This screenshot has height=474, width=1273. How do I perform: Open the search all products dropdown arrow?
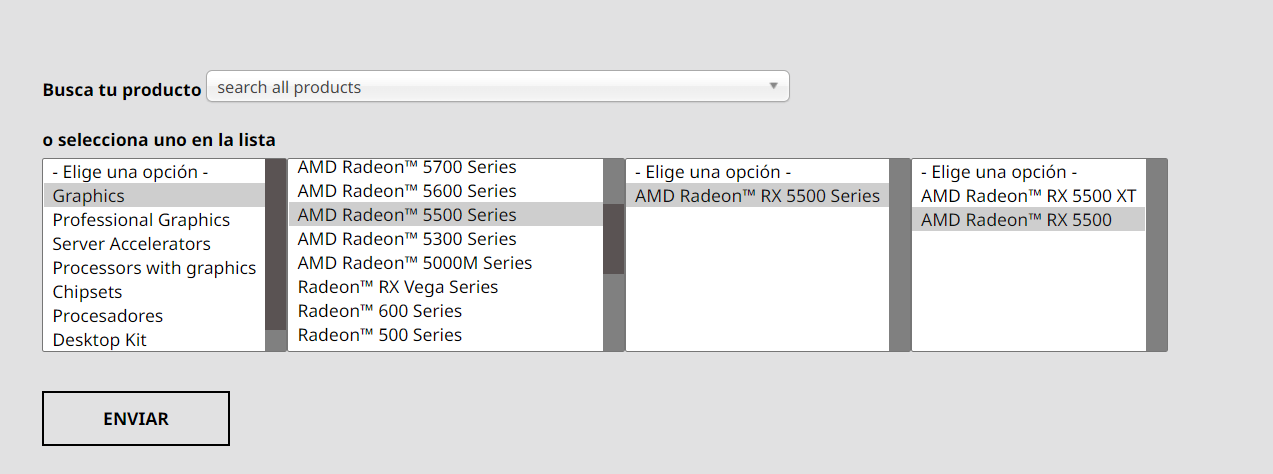(x=773, y=86)
